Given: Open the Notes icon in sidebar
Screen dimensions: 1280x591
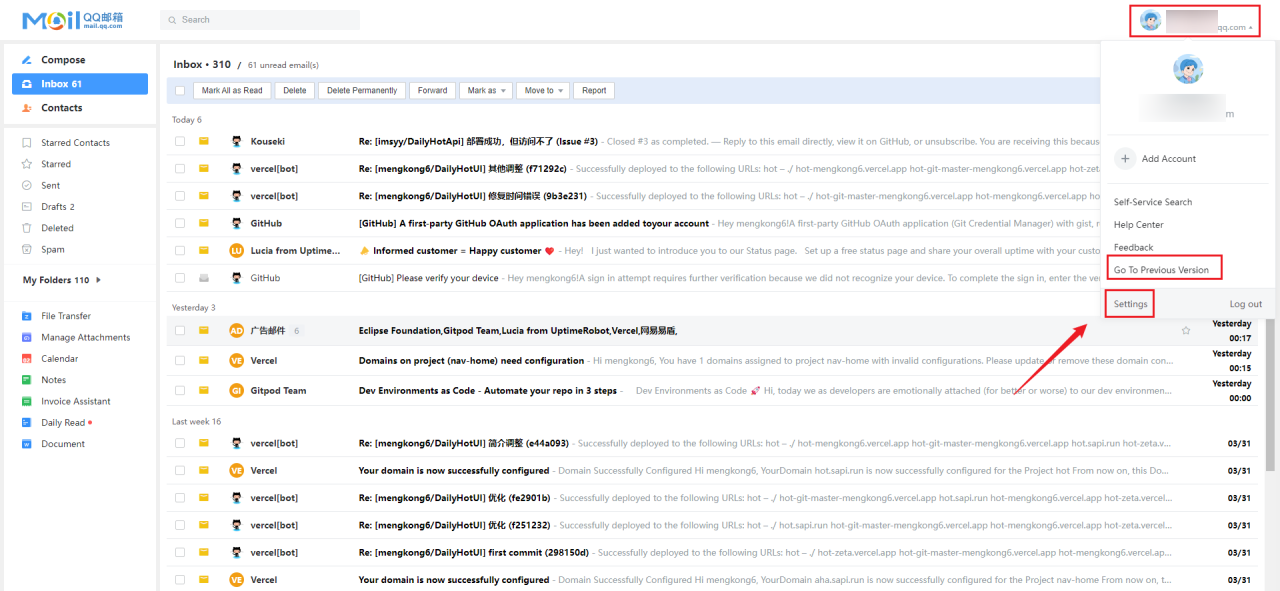Looking at the screenshot, I should [27, 380].
